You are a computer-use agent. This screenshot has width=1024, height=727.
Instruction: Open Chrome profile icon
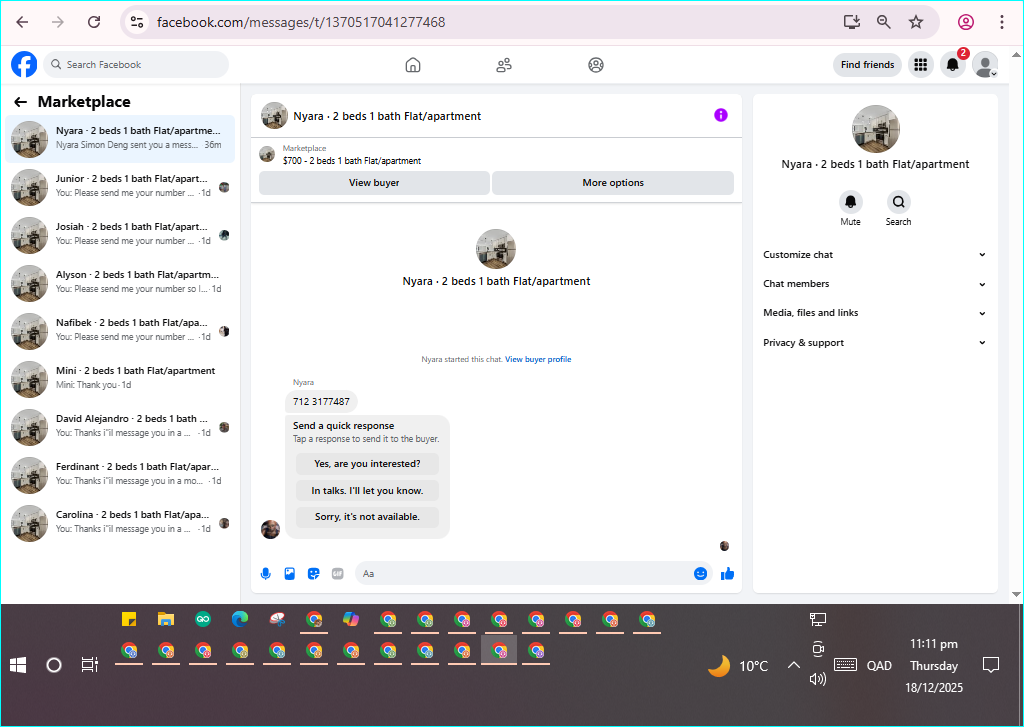pyautogui.click(x=966, y=22)
